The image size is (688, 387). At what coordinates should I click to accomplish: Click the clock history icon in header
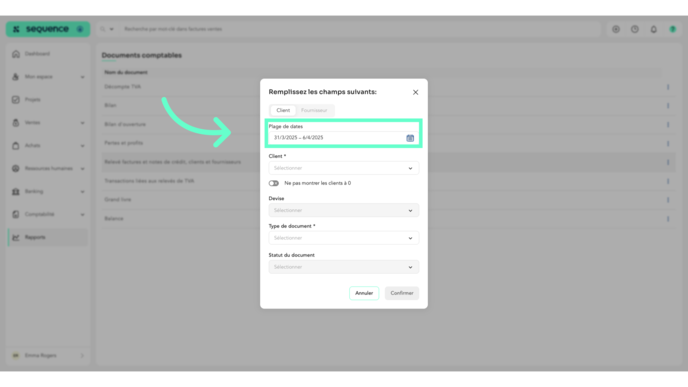tap(635, 29)
